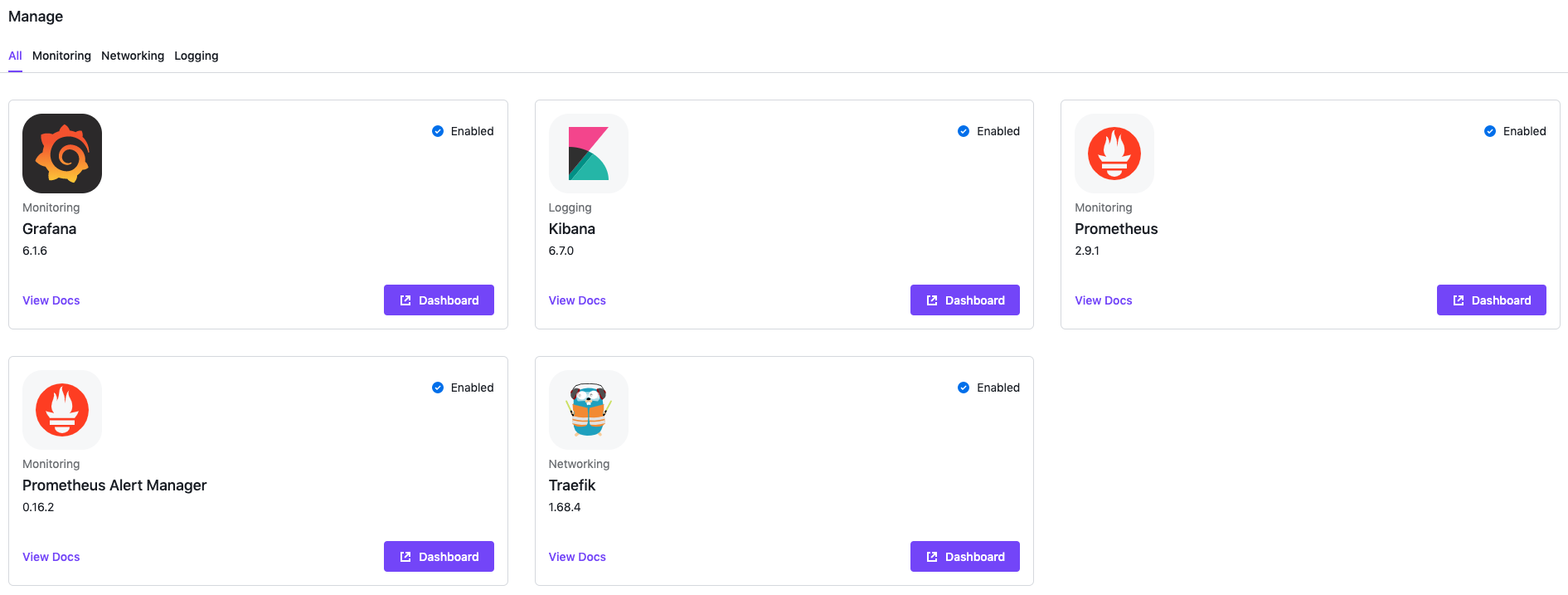The image size is (1568, 595).
Task: Click the Monitoring category label above Grafana
Action: click(51, 207)
